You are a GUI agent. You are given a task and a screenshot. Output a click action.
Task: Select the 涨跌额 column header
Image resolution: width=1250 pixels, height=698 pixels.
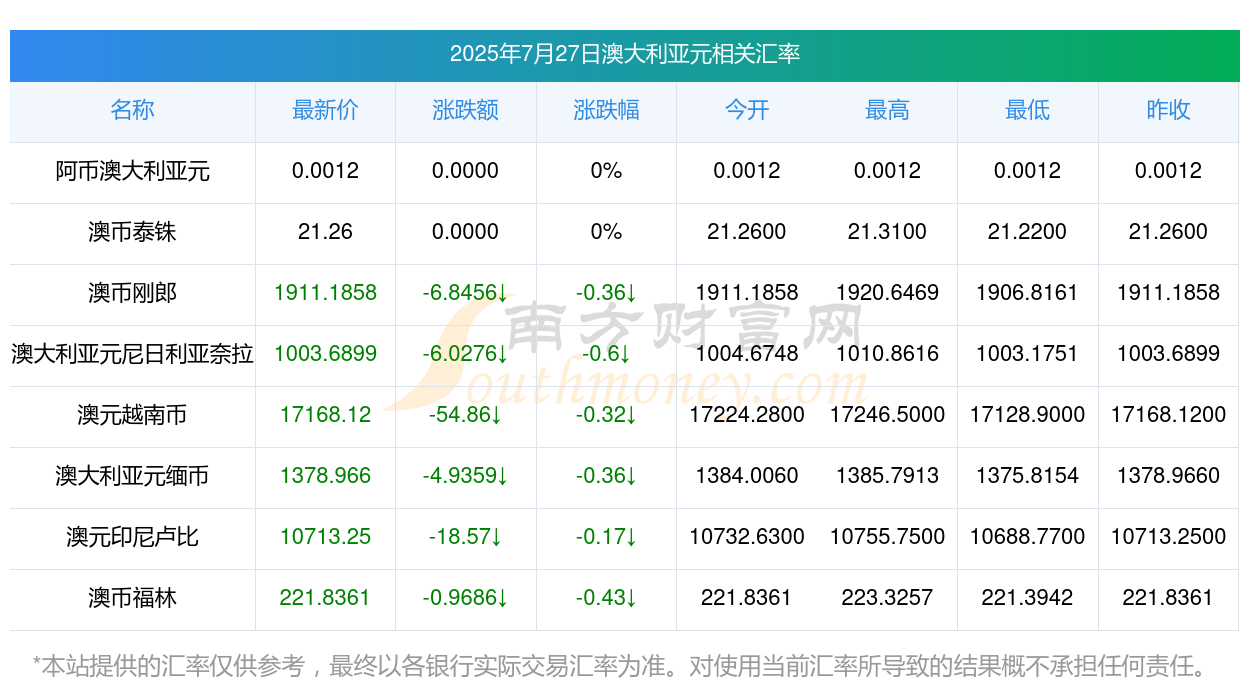[465, 110]
